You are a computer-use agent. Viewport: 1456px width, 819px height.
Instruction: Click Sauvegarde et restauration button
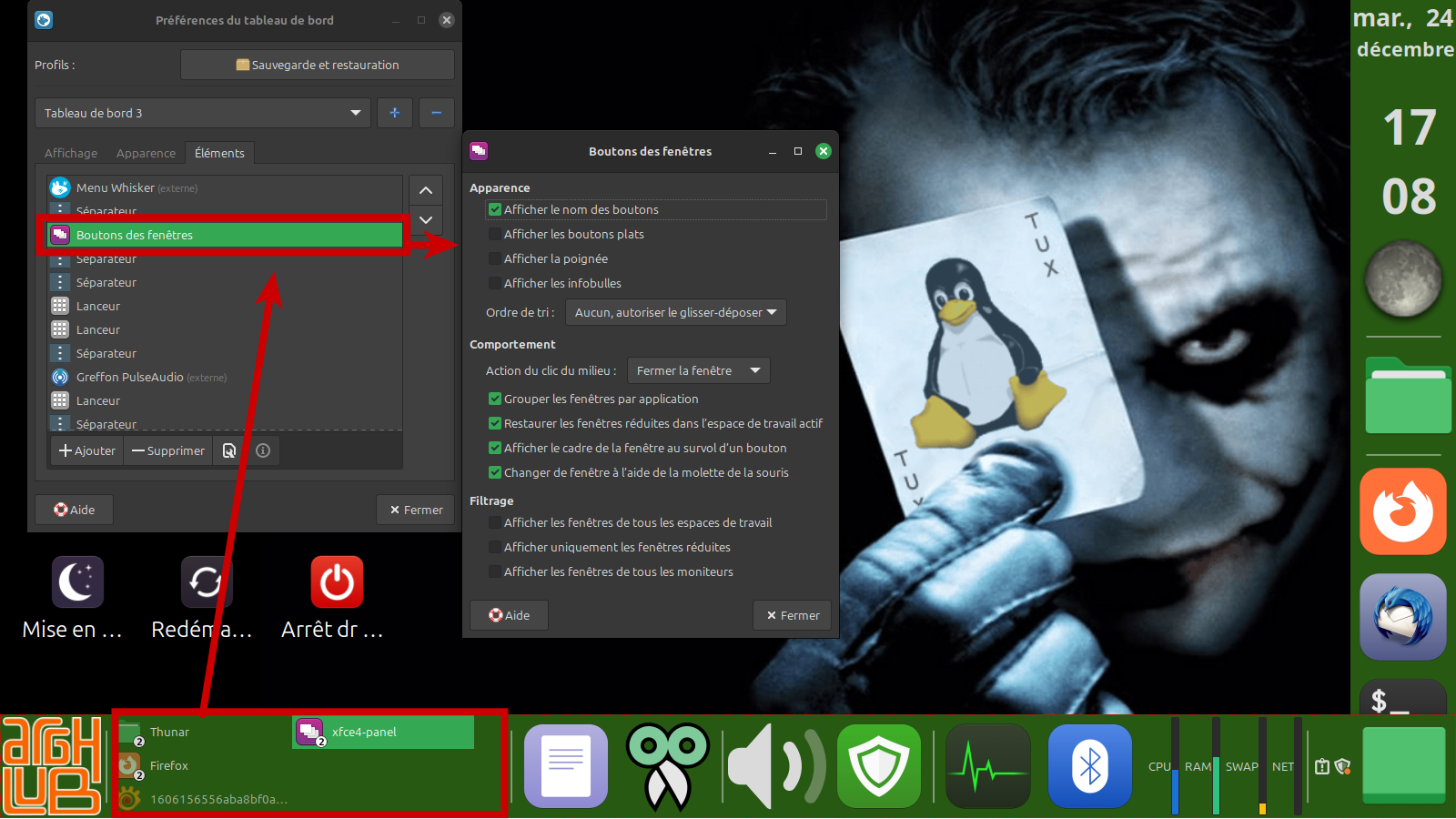(x=318, y=65)
